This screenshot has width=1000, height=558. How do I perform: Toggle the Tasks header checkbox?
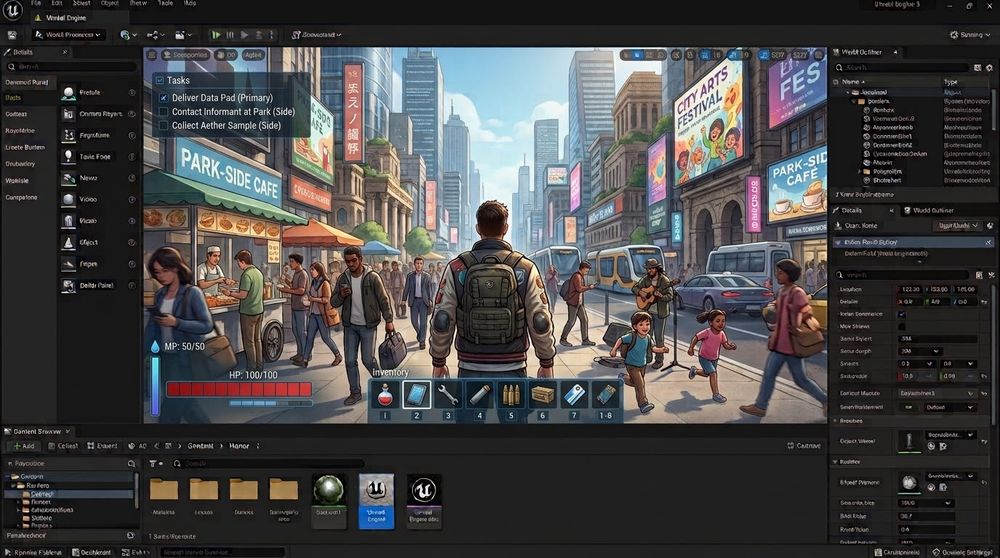tap(159, 80)
